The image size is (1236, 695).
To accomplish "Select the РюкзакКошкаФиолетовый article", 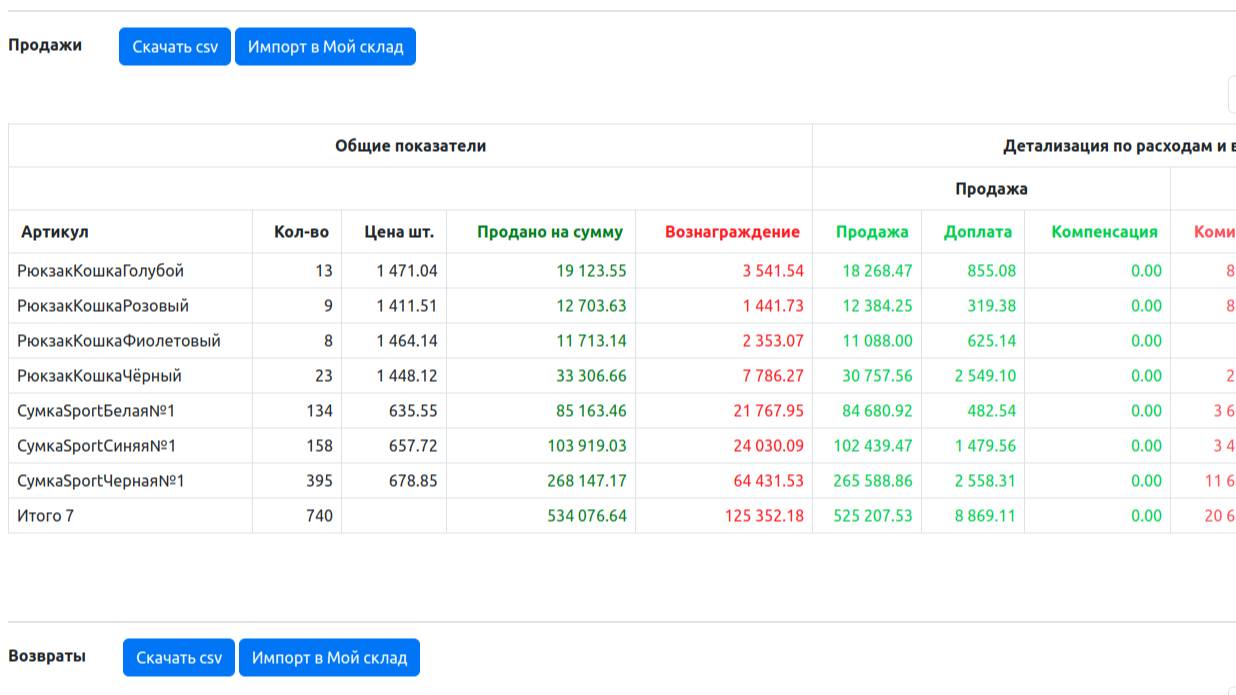I will pyautogui.click(x=119, y=341).
